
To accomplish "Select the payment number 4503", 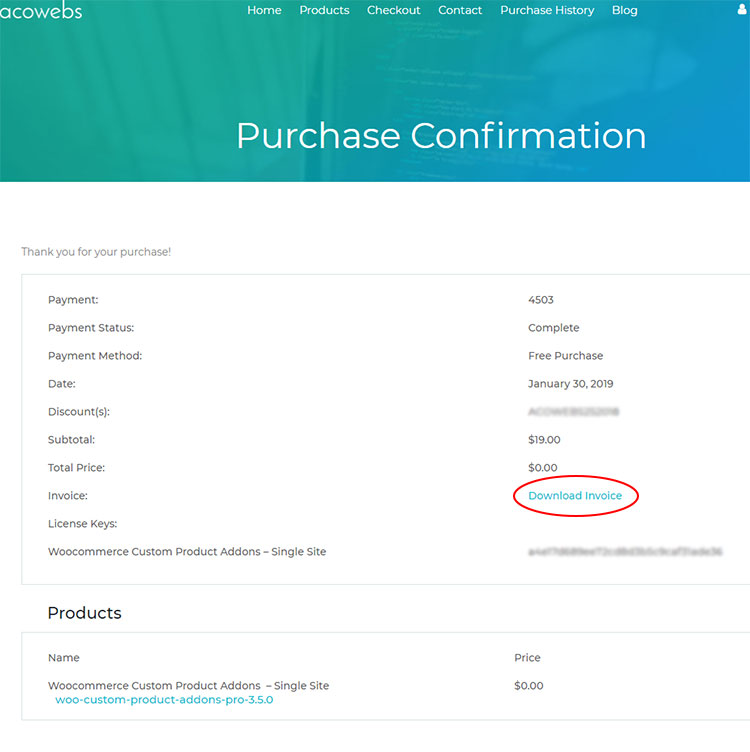I will [x=540, y=300].
